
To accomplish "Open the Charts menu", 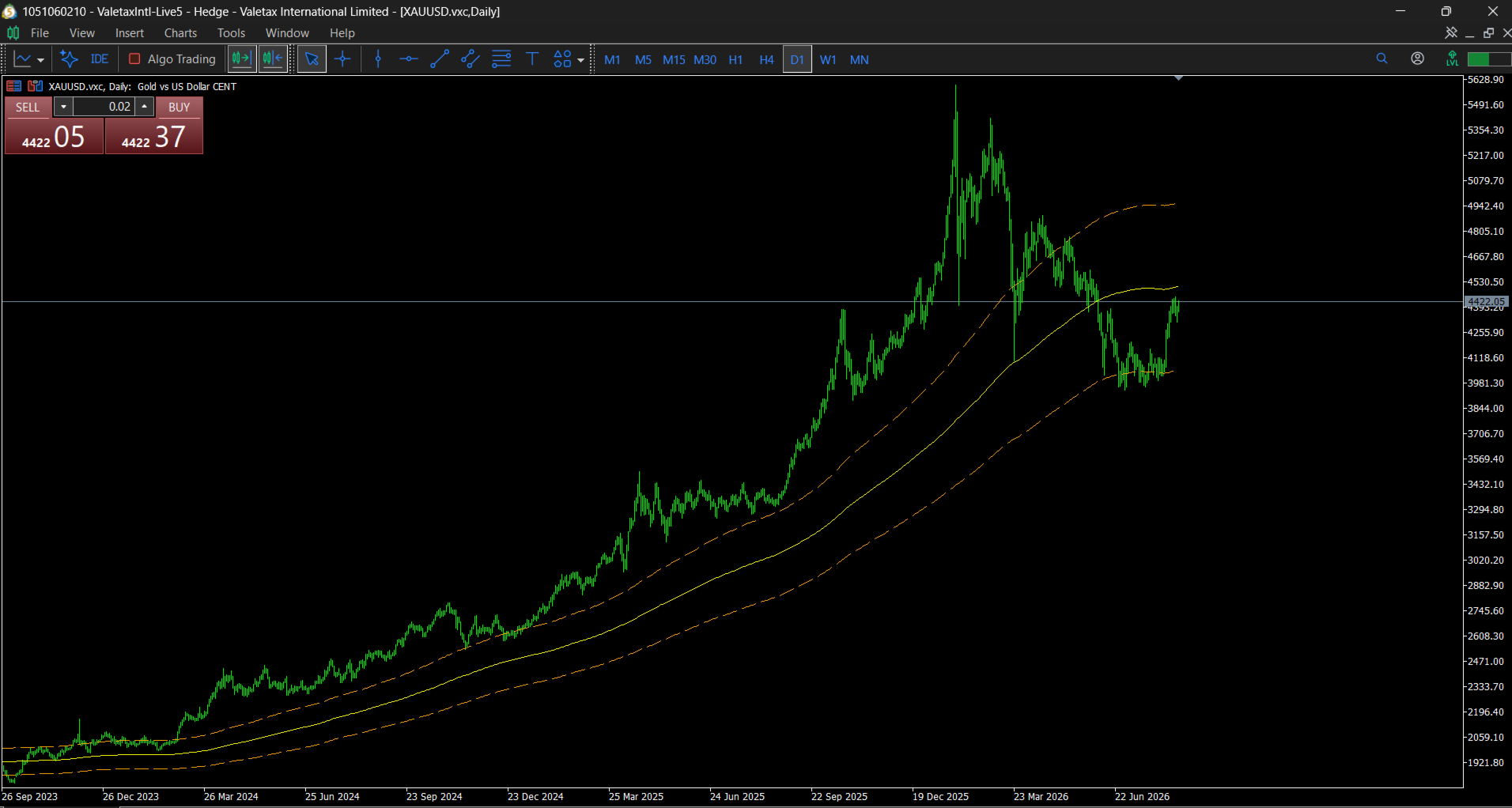I will coord(180,33).
